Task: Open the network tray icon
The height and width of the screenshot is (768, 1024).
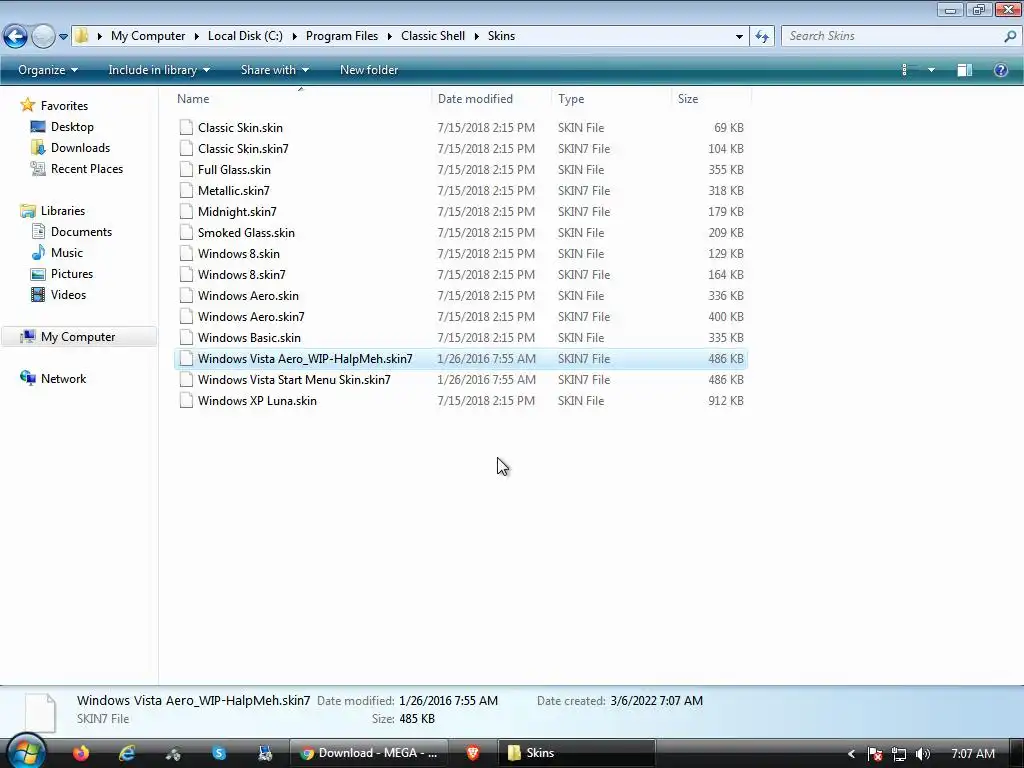Action: 899,754
